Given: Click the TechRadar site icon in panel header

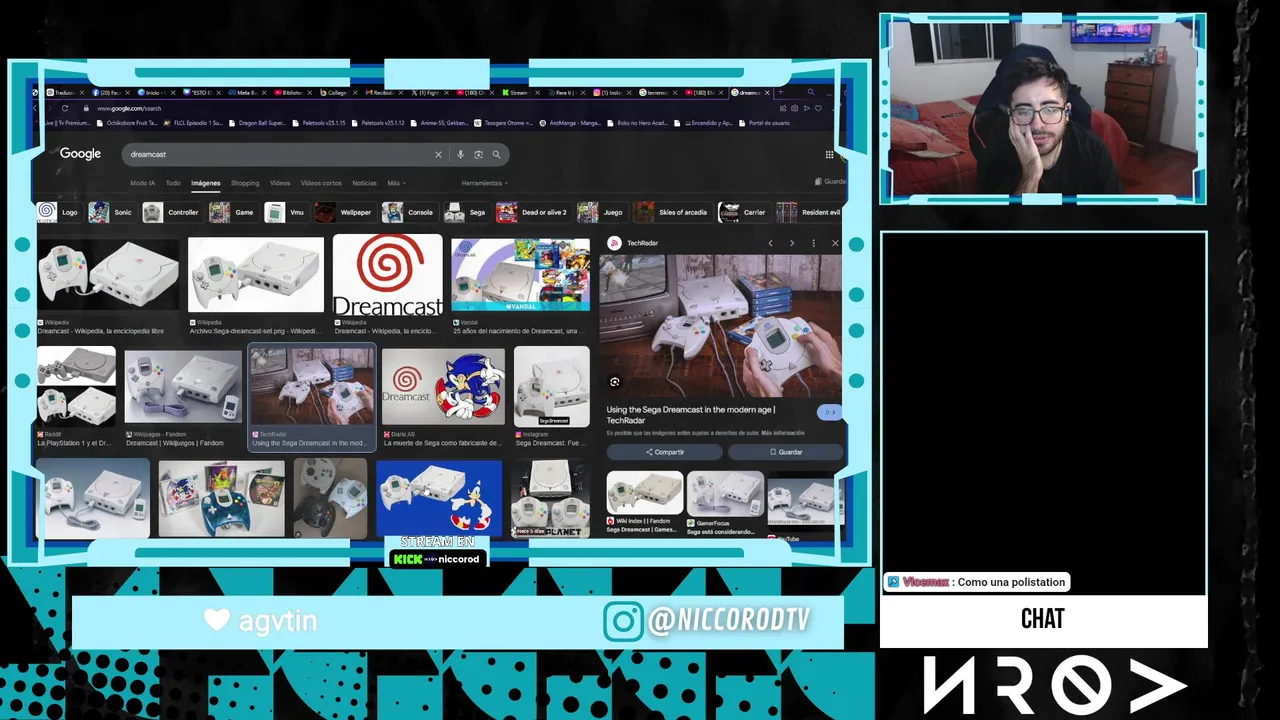Looking at the screenshot, I should coord(615,243).
